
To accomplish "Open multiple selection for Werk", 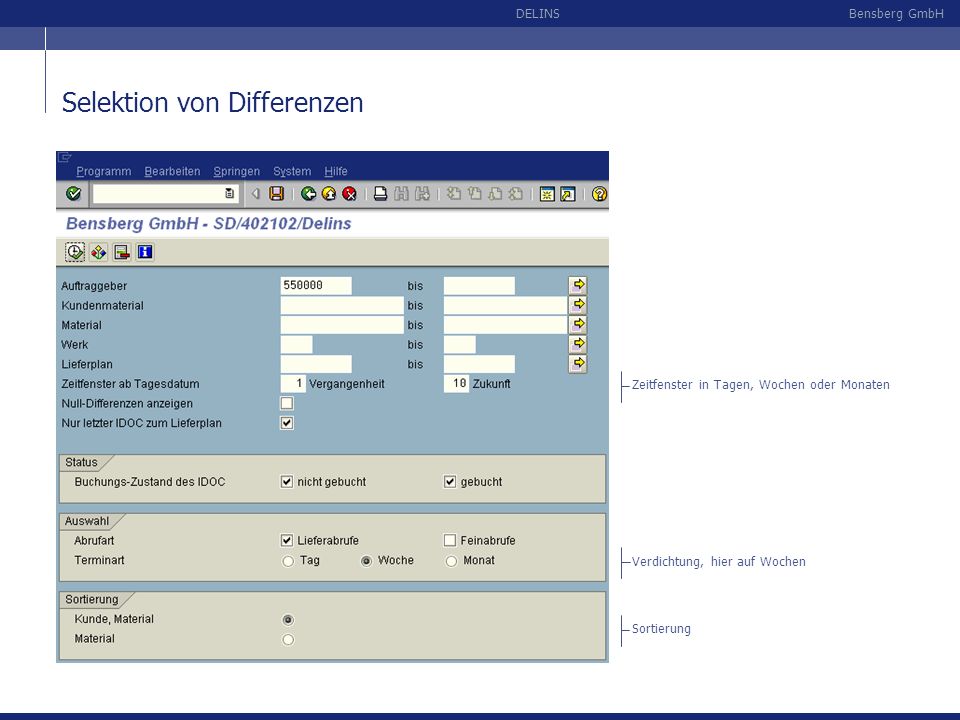I will tap(578, 344).
